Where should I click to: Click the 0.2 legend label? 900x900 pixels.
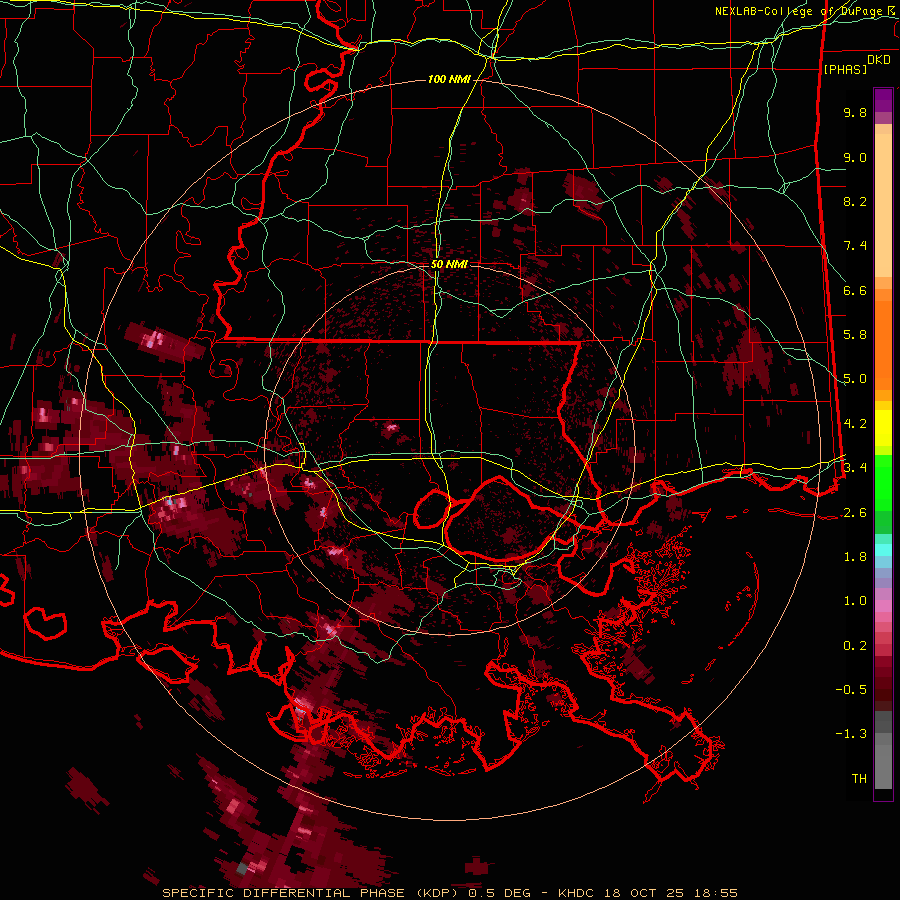[x=855, y=646]
